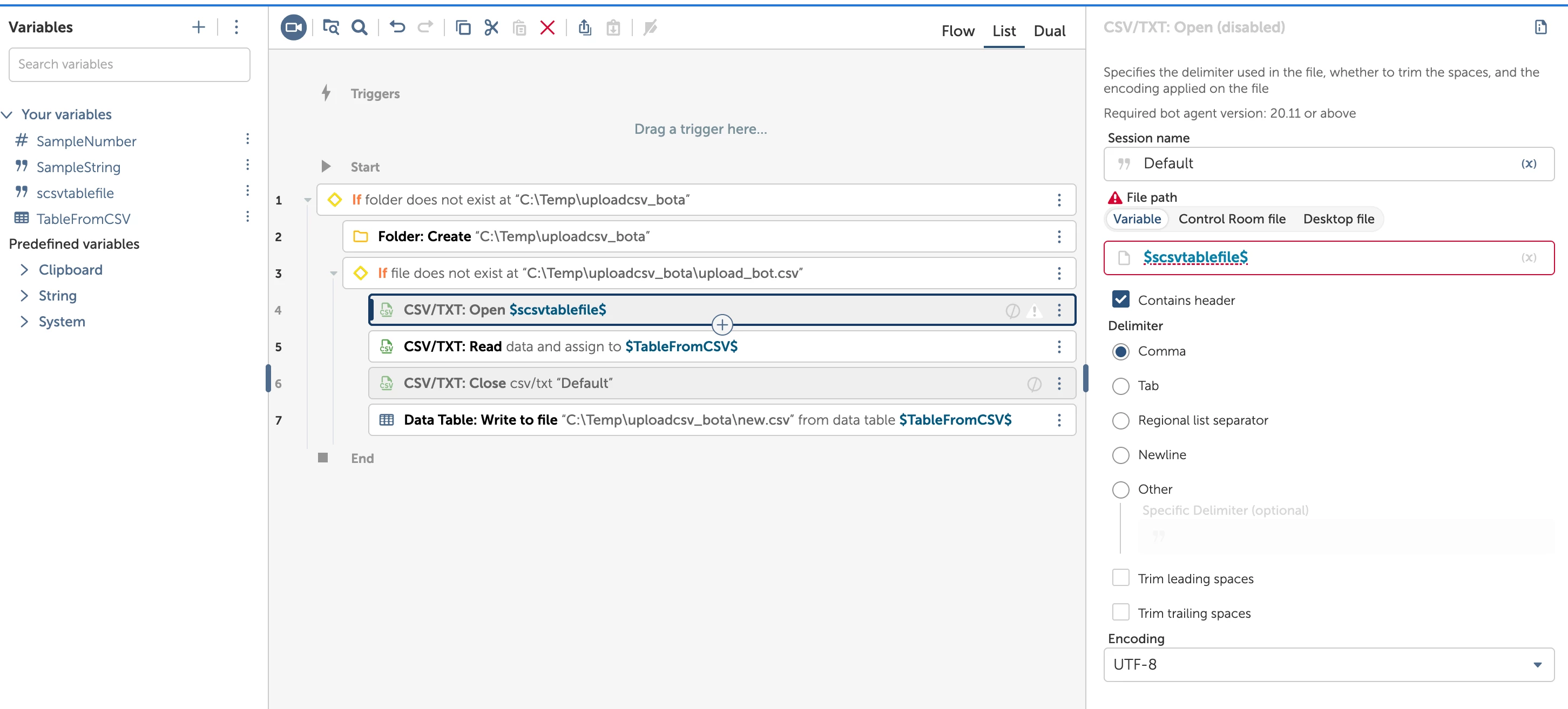Open options menu for TableFromCSV variable
The image size is (1568, 709).
tap(247, 217)
